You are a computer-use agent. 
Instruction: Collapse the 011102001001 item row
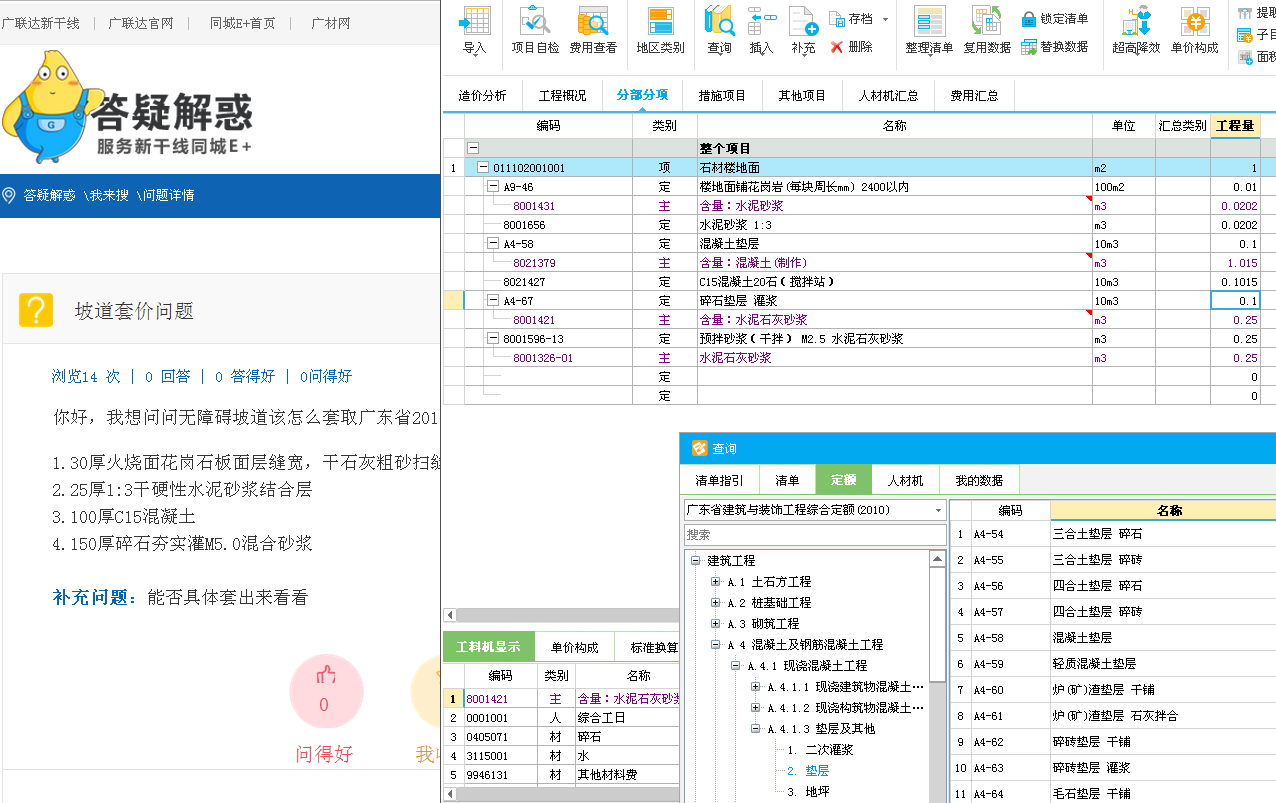point(483,168)
